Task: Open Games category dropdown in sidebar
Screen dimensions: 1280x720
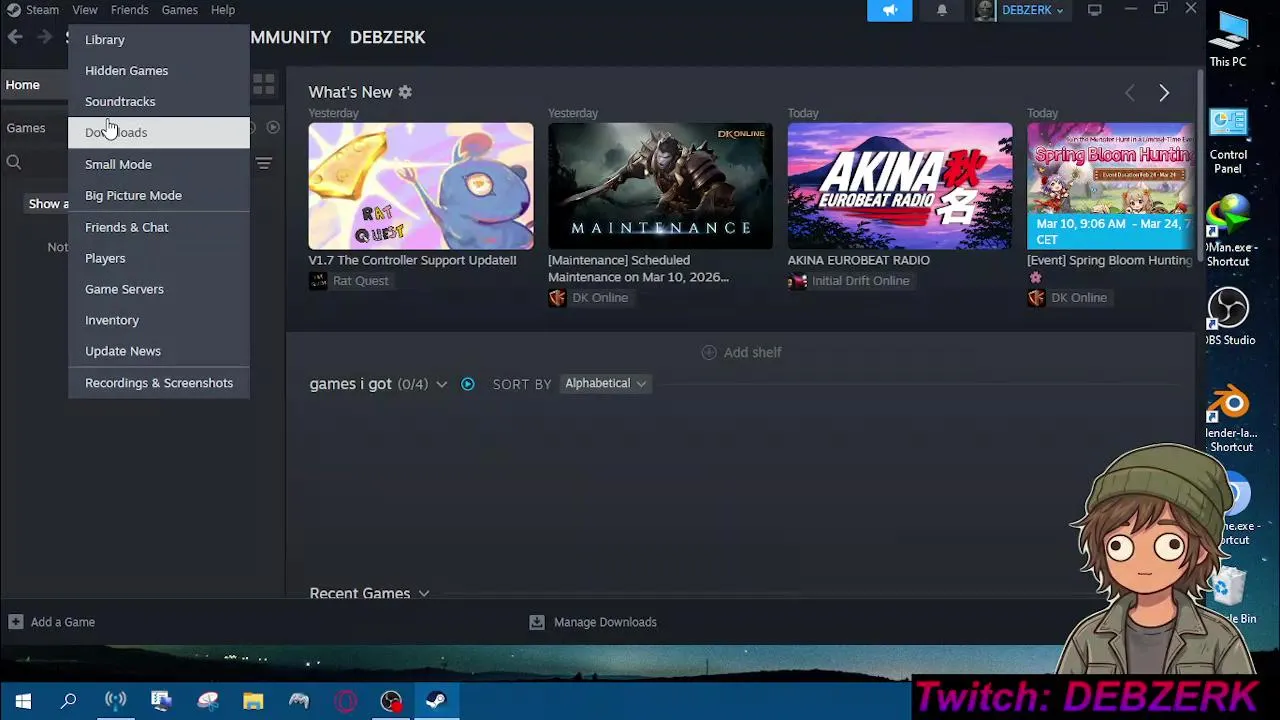Action: point(26,128)
